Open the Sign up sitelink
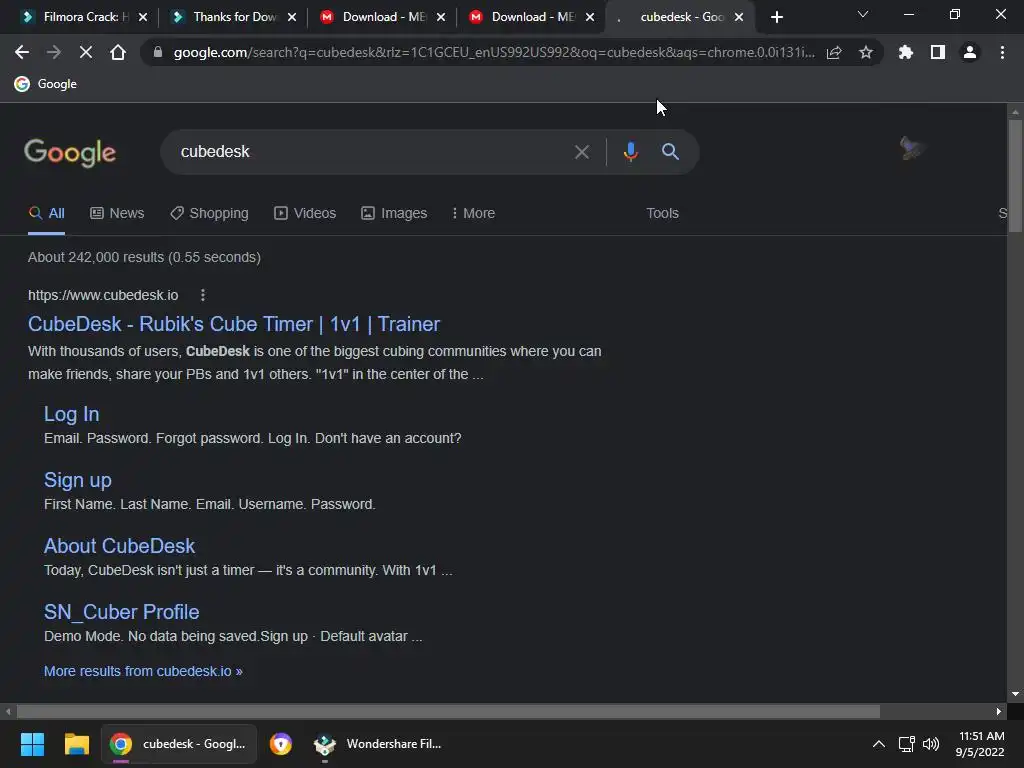 click(x=78, y=480)
